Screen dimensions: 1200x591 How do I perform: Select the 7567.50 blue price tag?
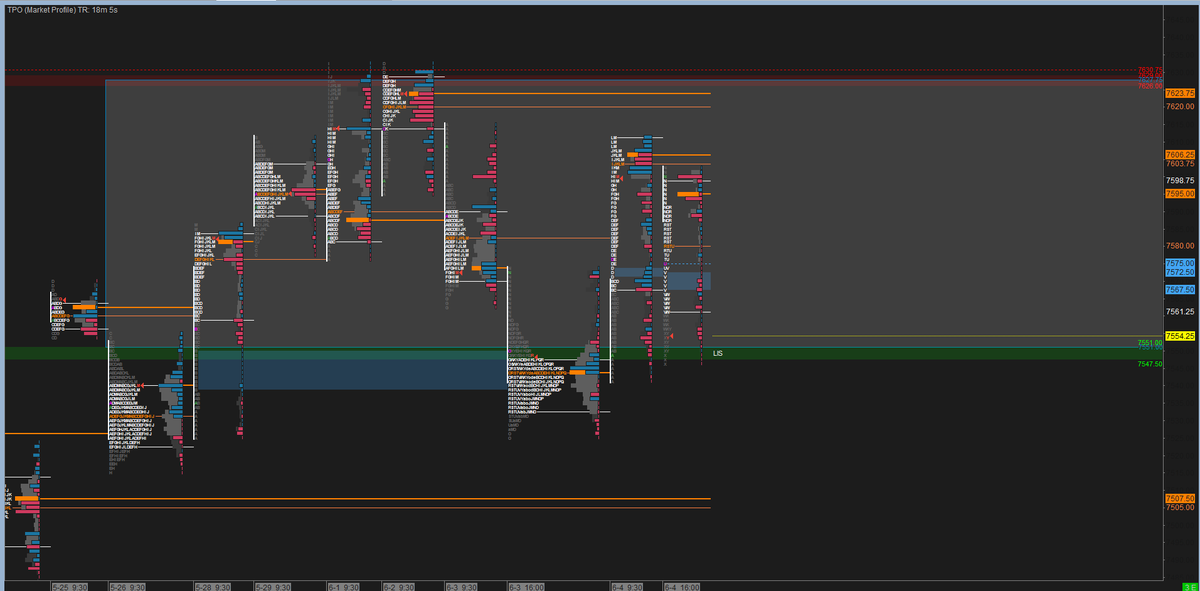[x=1181, y=289]
